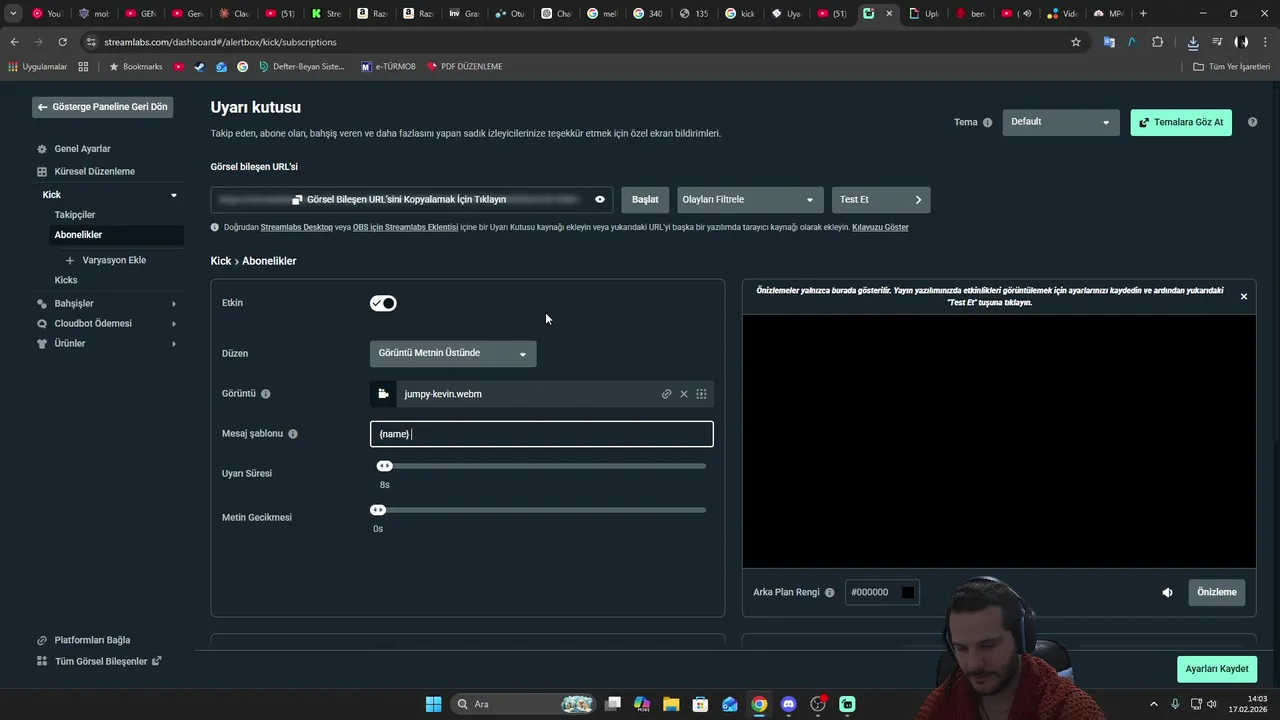
Task: Add a variation with Varyasyon Ekle
Action: pos(106,260)
